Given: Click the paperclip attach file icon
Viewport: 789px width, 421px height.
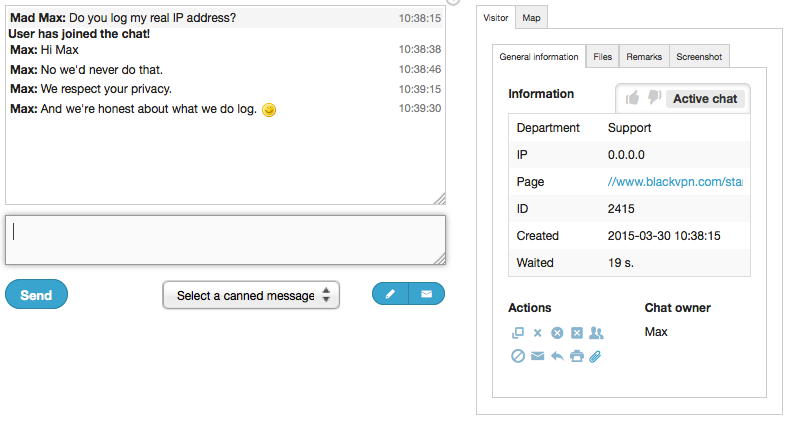Looking at the screenshot, I should coord(595,356).
